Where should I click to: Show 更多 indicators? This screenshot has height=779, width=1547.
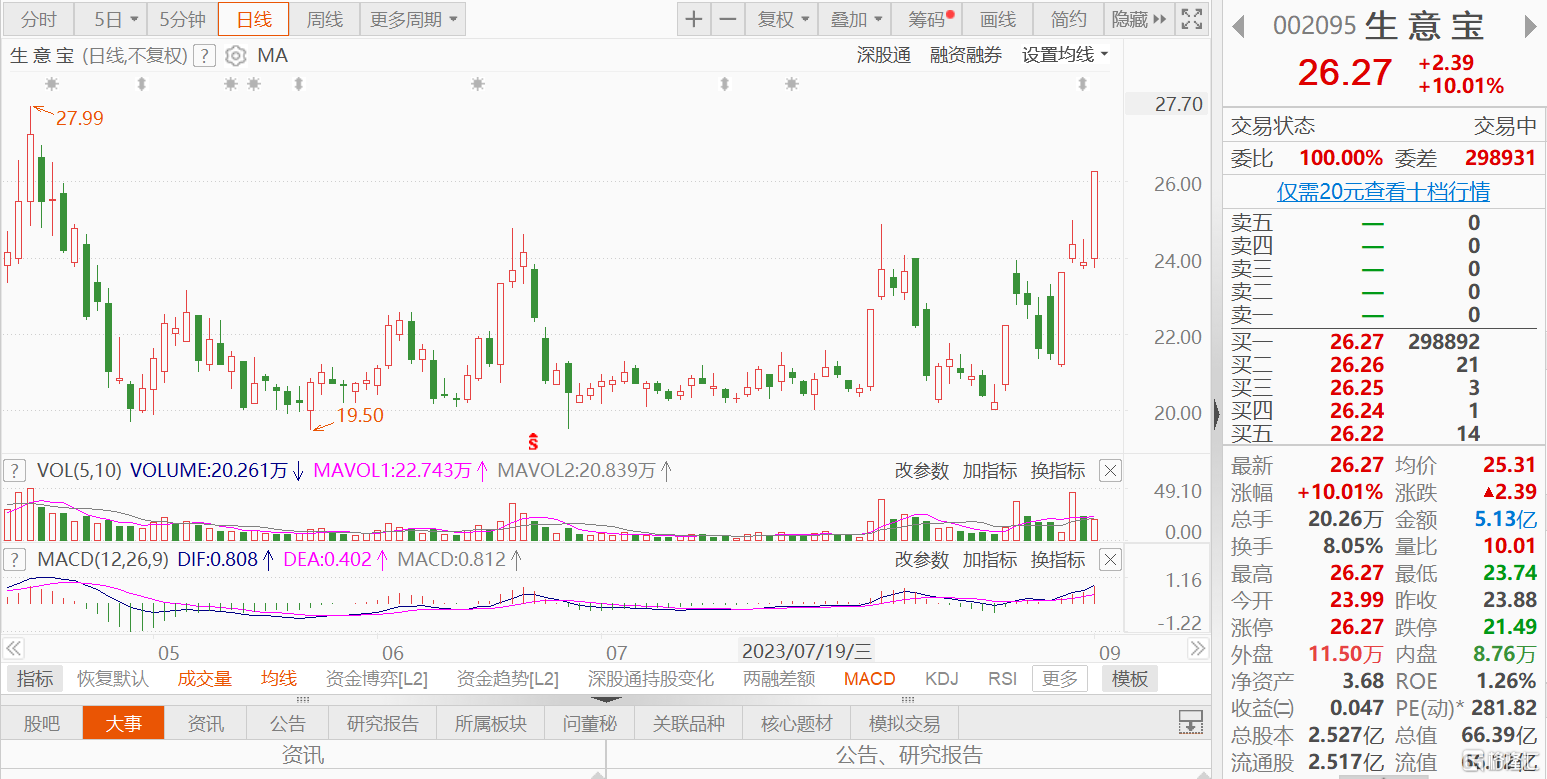pos(1060,678)
